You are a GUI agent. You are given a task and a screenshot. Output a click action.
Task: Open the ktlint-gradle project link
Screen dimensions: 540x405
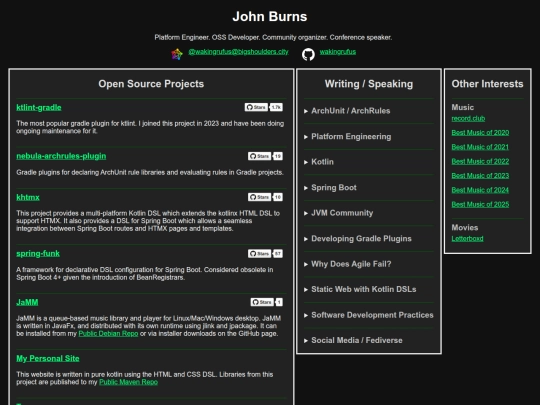tap(39, 107)
